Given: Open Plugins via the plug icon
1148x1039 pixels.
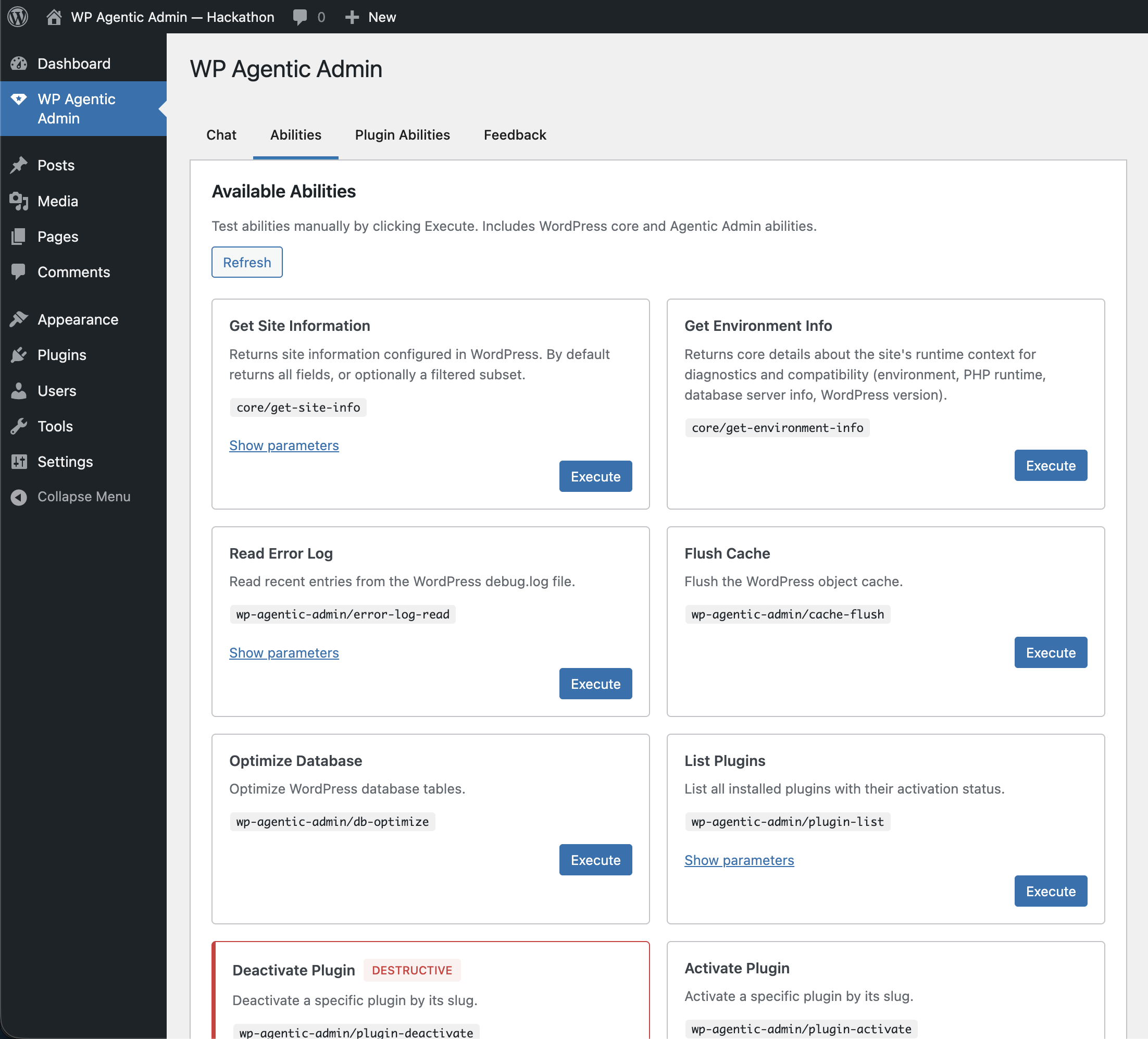Looking at the screenshot, I should coord(19,354).
